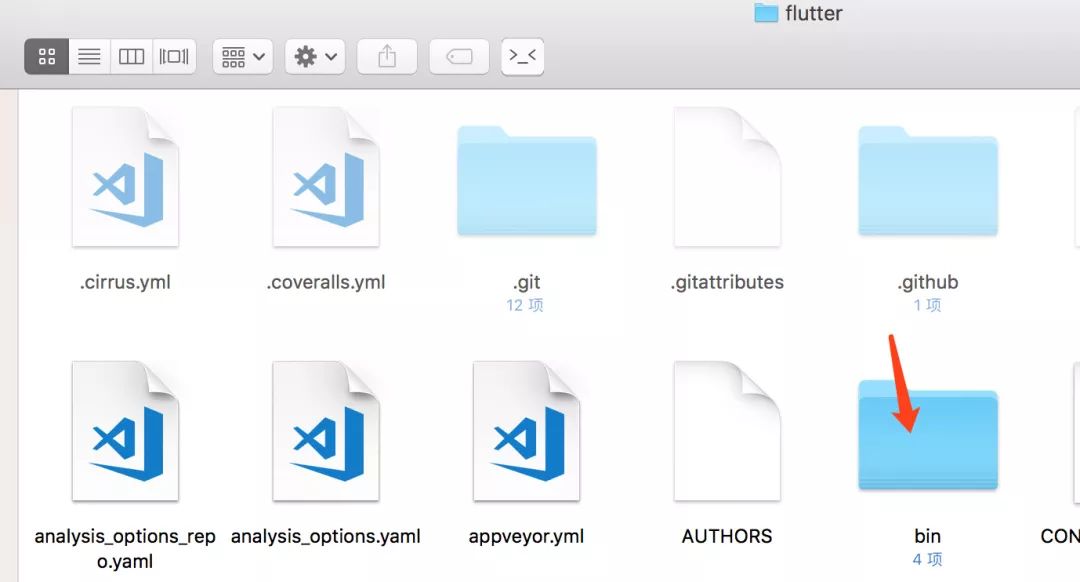Image resolution: width=1080 pixels, height=582 pixels.
Task: Switch to icon view mode
Action: pos(46,56)
